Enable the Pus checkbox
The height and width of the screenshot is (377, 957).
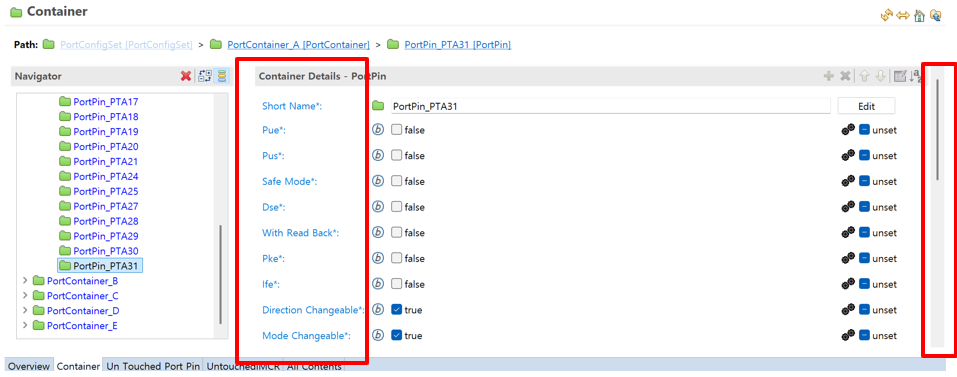[x=397, y=155]
